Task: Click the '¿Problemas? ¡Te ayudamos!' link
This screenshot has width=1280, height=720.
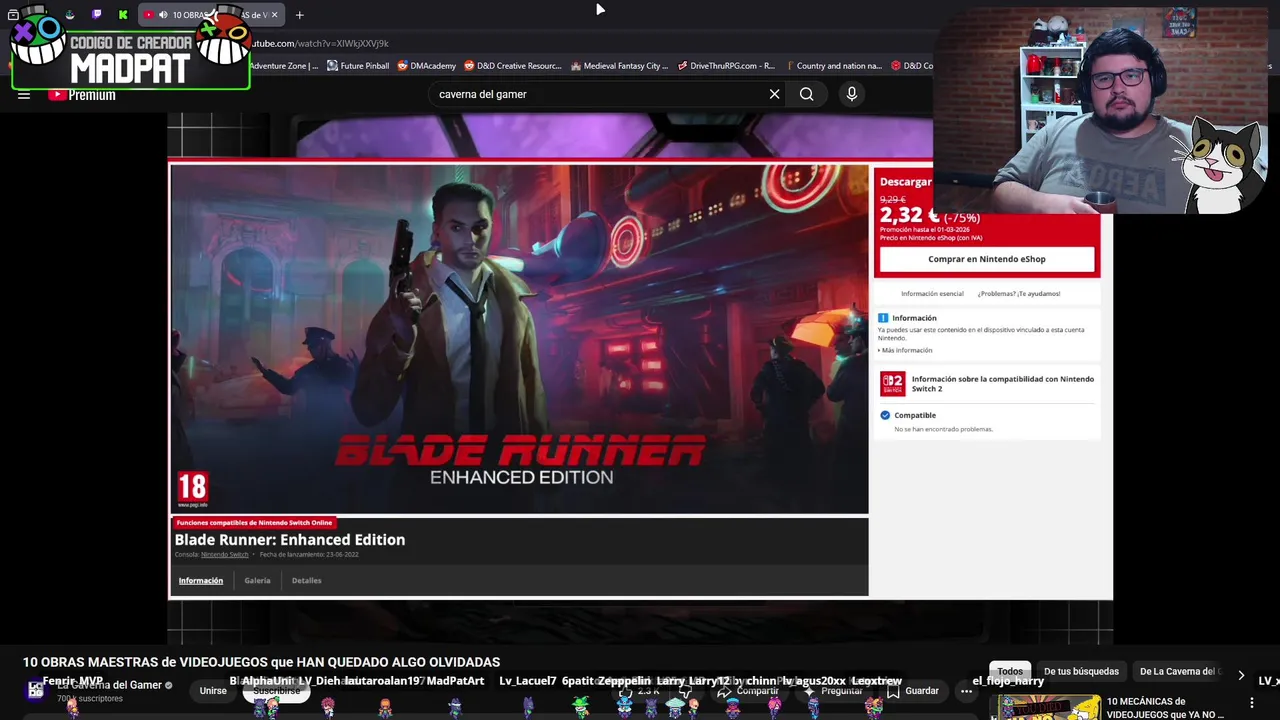Action: 1019,294
